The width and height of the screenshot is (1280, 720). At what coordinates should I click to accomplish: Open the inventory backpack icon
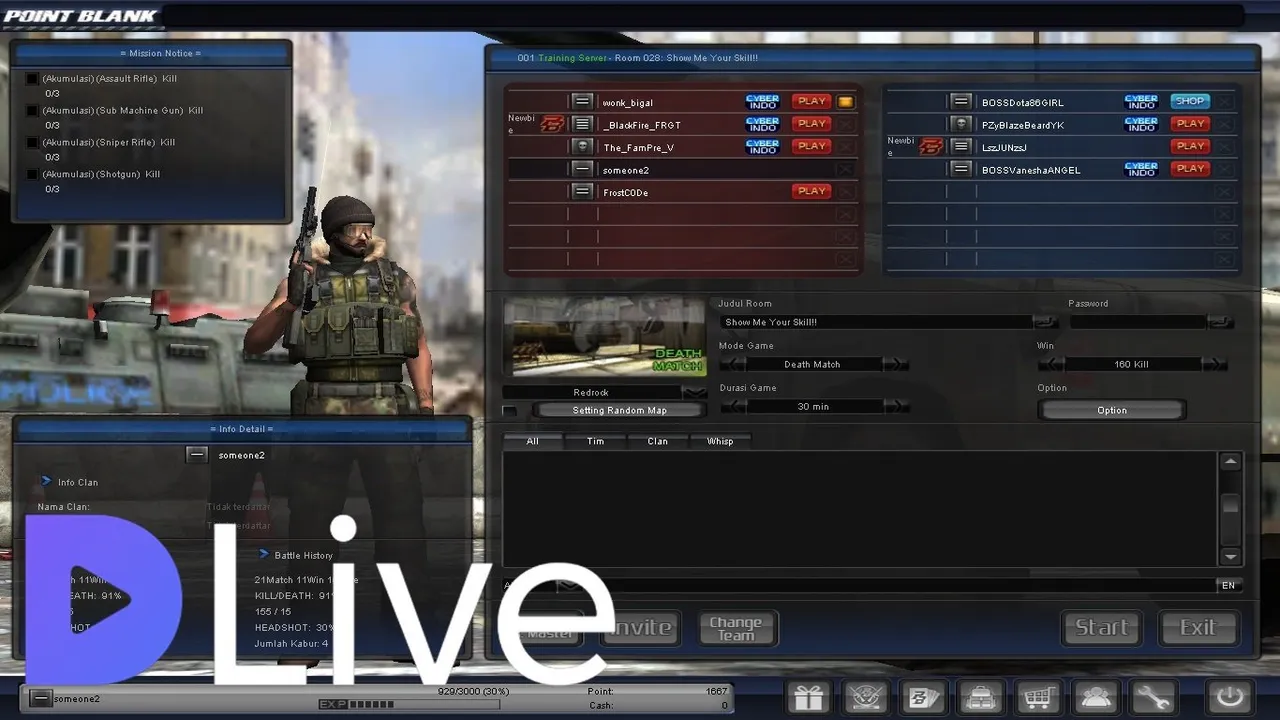click(x=981, y=697)
